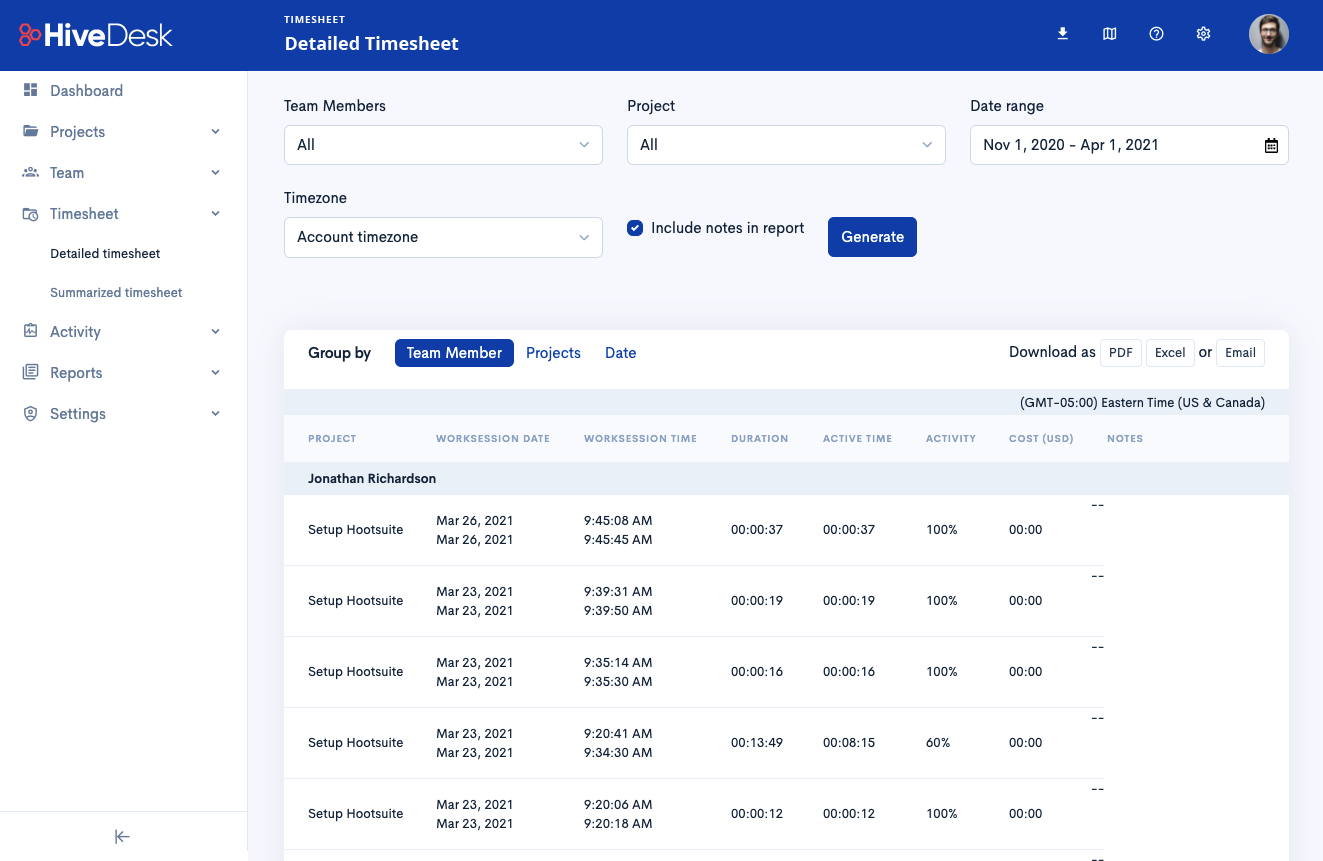The height and width of the screenshot is (861, 1323).
Task: Open the Summarized timesheet page
Action: point(116,293)
